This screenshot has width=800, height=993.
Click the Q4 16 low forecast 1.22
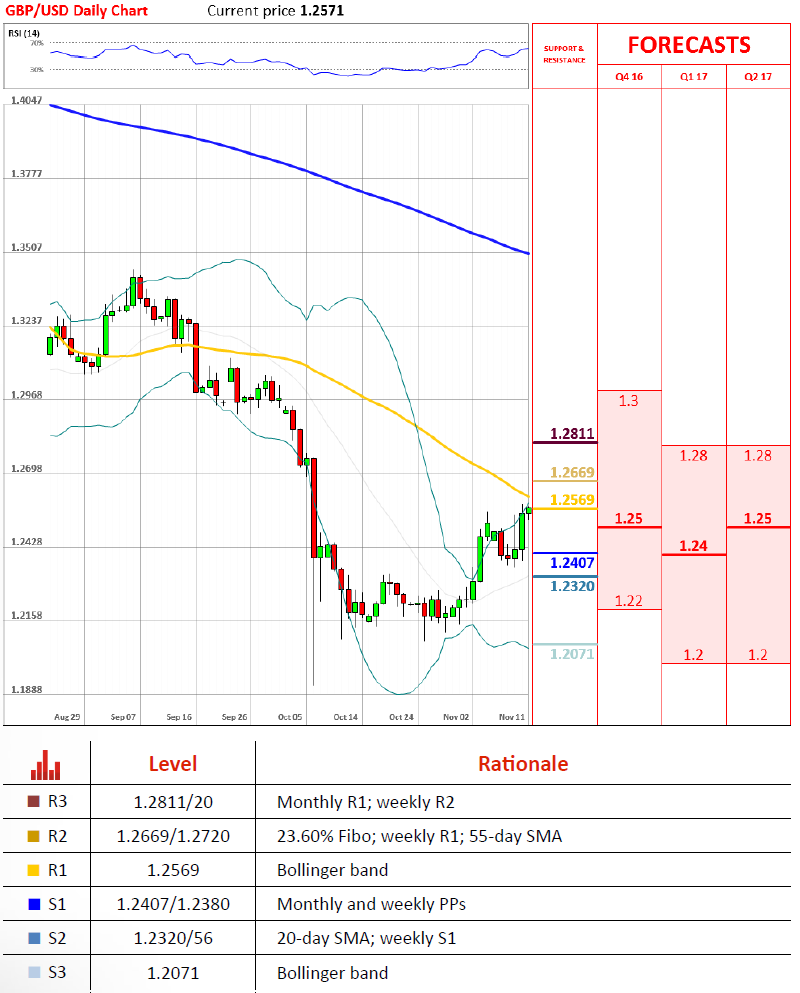click(x=628, y=601)
